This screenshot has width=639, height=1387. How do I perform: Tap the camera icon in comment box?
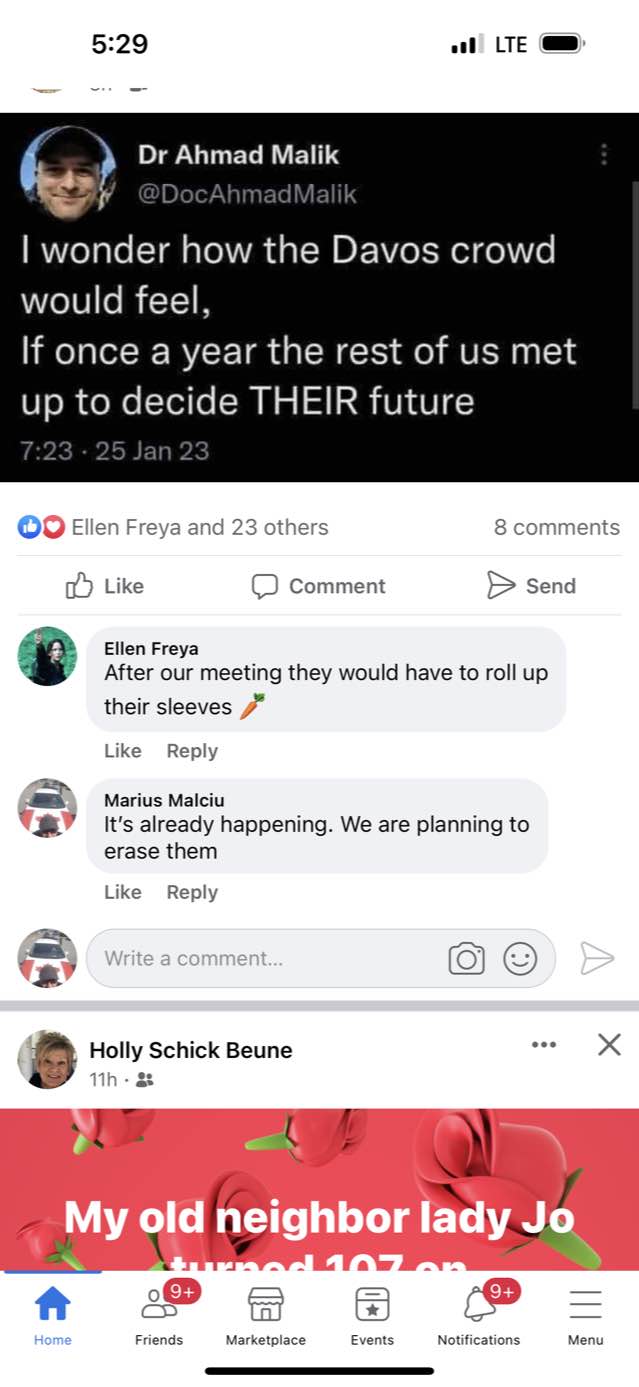click(x=465, y=959)
